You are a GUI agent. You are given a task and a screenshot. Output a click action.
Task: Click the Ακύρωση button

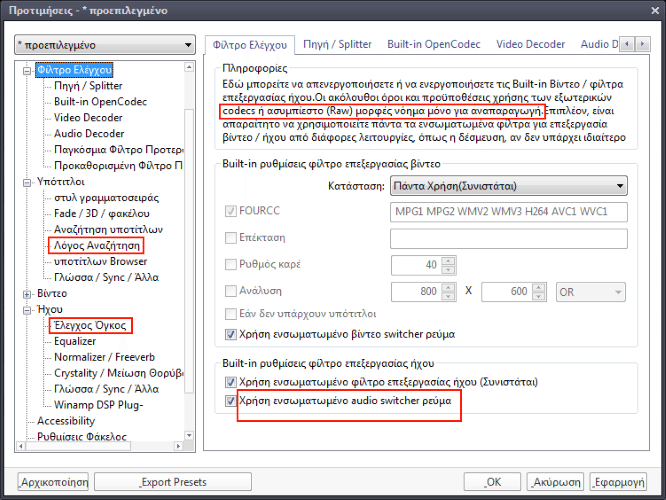point(556,482)
